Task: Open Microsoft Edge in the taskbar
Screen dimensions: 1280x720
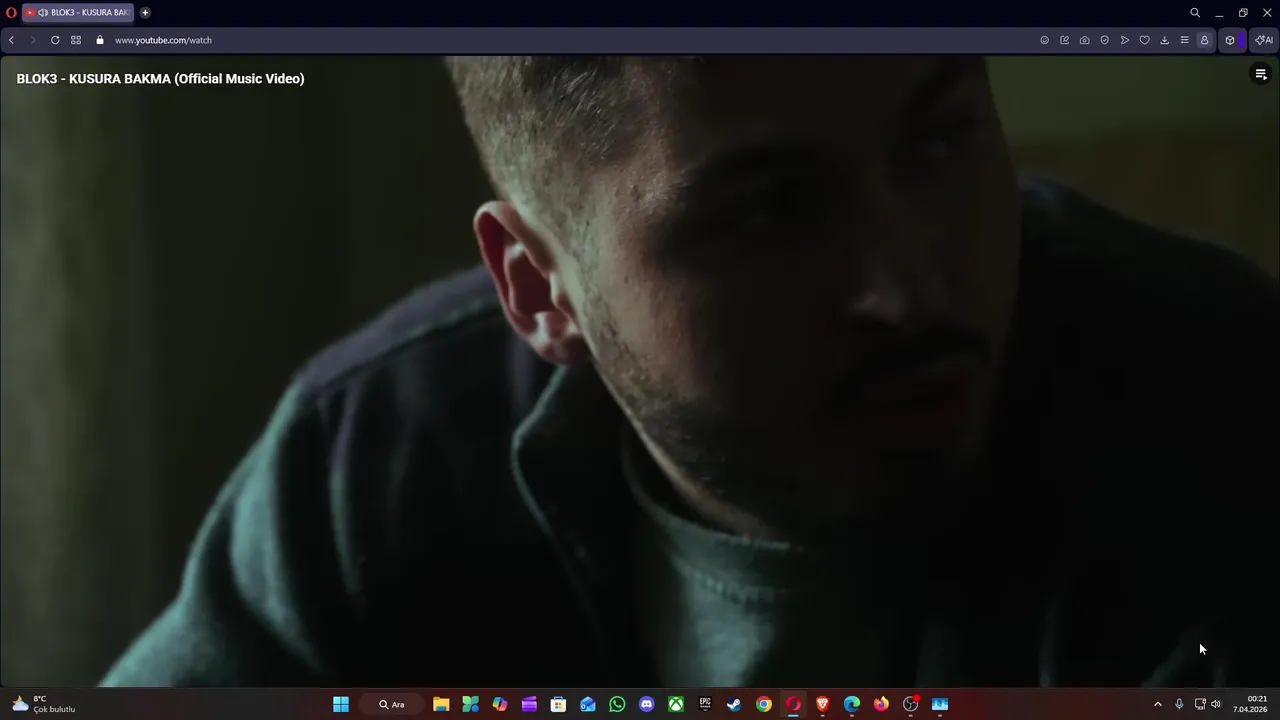Action: [x=852, y=704]
